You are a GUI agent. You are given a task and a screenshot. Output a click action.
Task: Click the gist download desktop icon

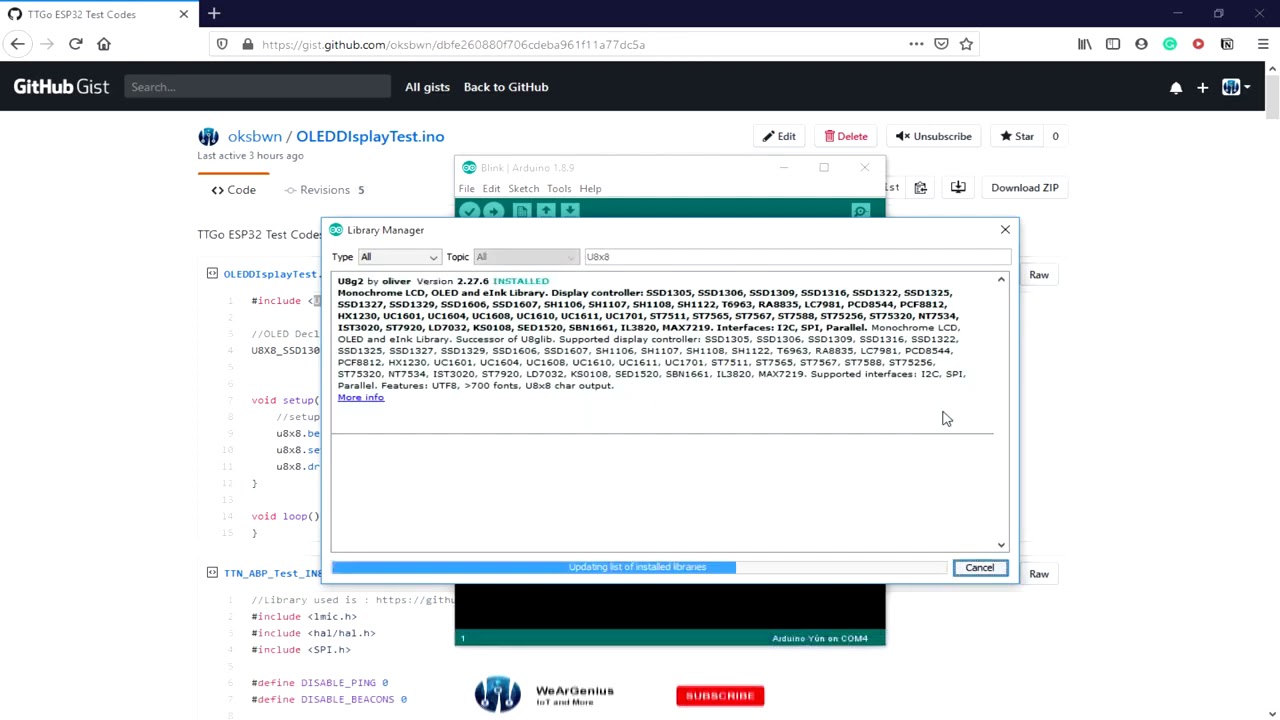pyautogui.click(x=958, y=187)
